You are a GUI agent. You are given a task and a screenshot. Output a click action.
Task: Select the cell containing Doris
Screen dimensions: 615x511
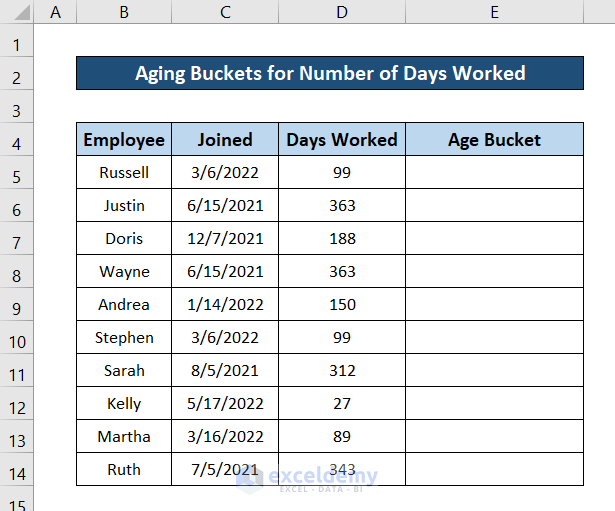click(x=124, y=239)
